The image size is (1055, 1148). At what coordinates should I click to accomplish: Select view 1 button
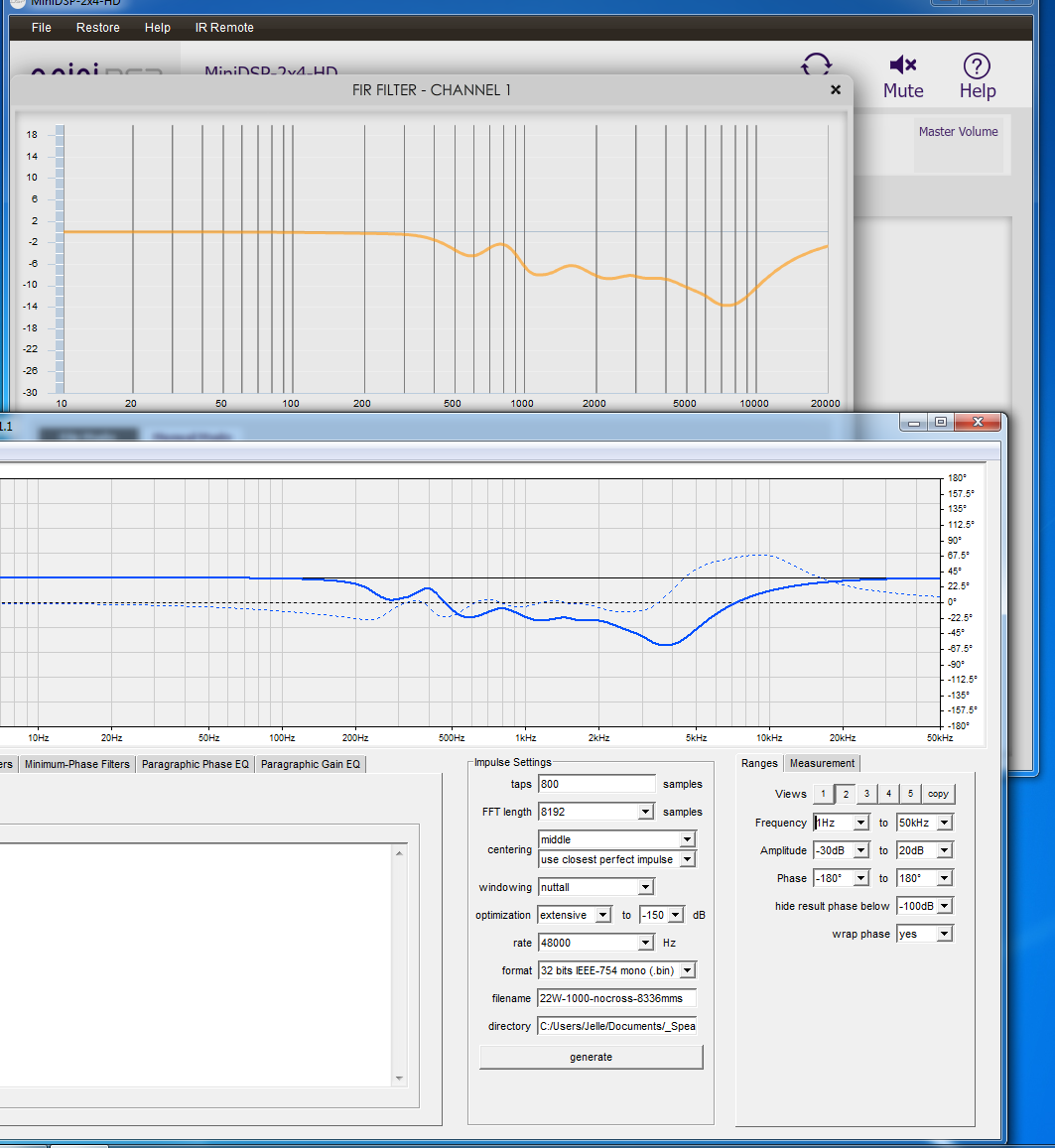click(x=823, y=794)
